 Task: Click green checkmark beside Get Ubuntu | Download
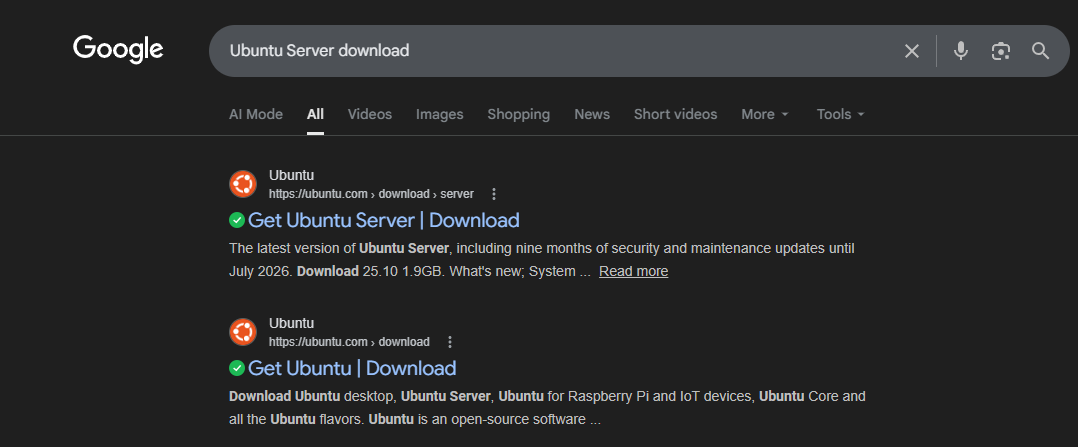tap(236, 368)
